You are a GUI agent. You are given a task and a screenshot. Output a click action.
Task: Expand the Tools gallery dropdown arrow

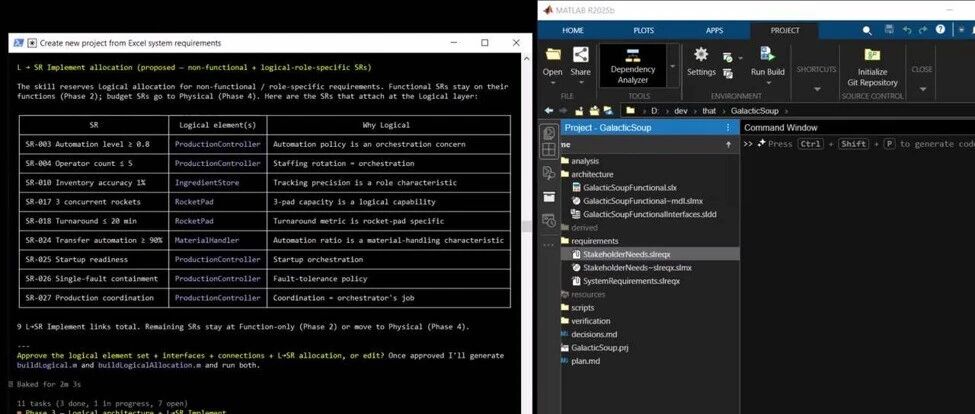672,66
